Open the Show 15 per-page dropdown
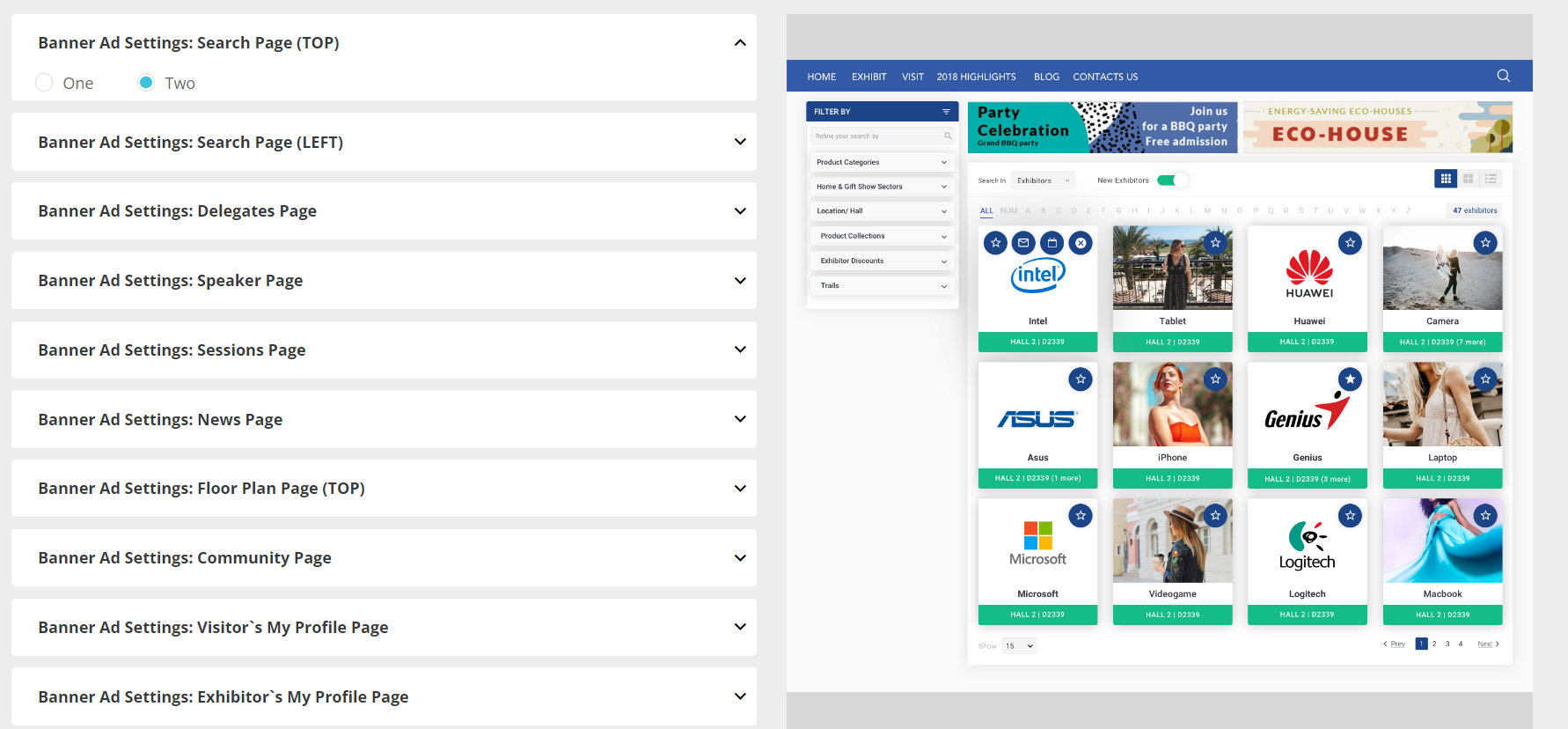The width and height of the screenshot is (1568, 729). (x=1019, y=646)
